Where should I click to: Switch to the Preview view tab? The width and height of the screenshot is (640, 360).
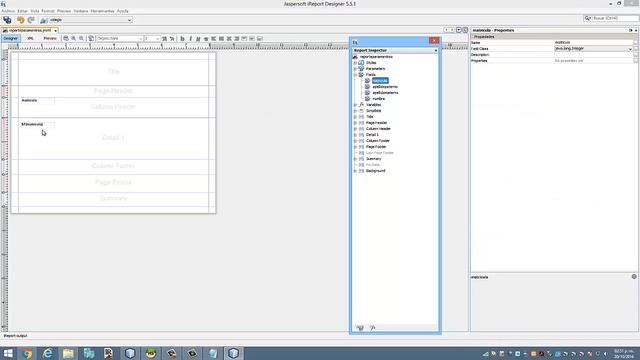tap(50, 38)
